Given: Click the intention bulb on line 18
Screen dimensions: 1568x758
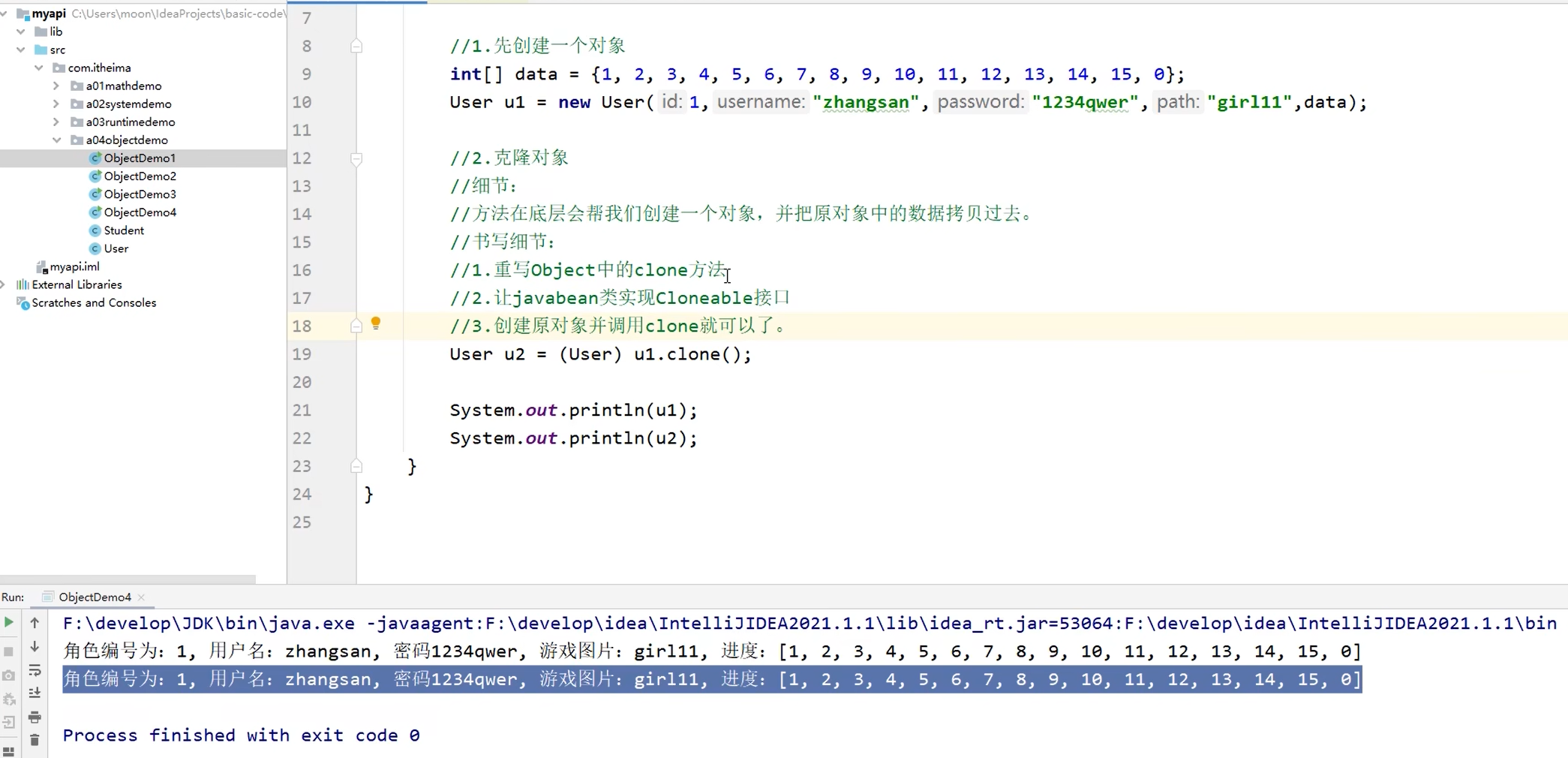Looking at the screenshot, I should point(376,323).
